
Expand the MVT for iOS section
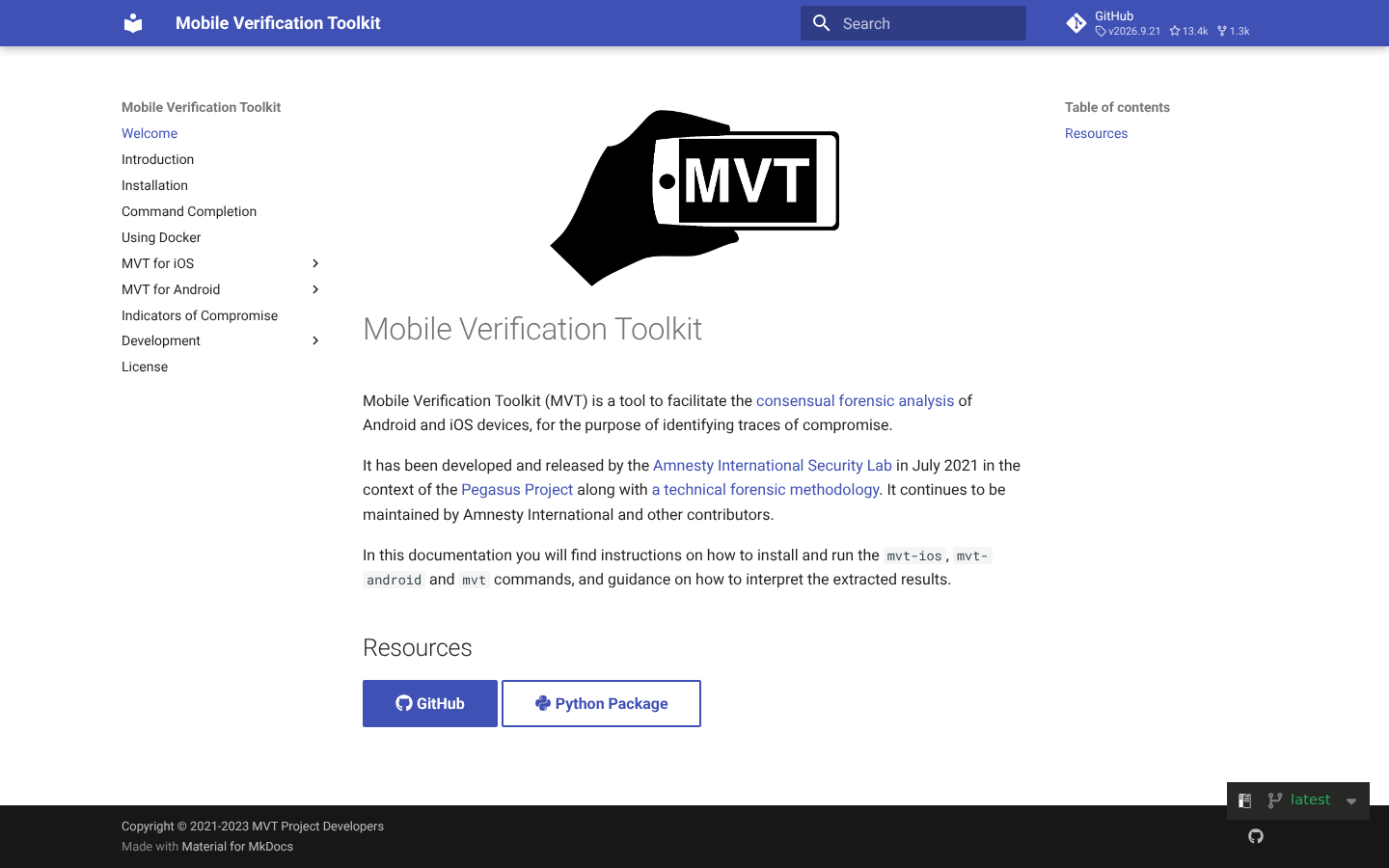click(315, 263)
